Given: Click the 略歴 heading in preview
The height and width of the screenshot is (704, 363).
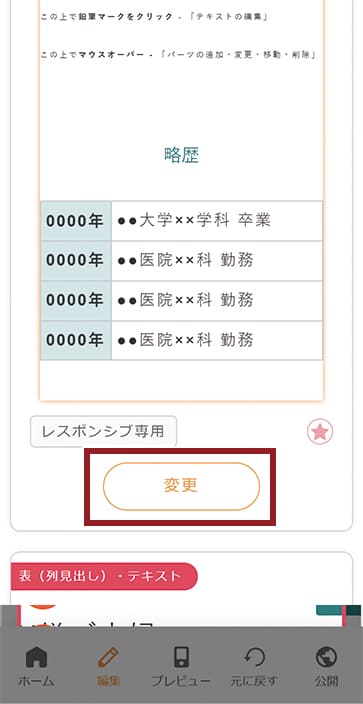Looking at the screenshot, I should coord(182,155).
